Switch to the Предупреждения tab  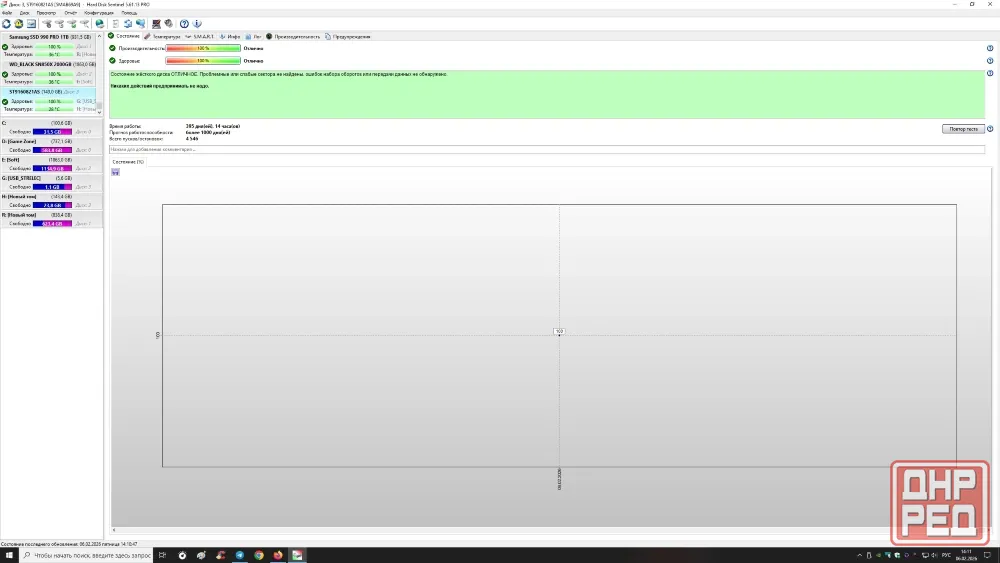(x=347, y=37)
